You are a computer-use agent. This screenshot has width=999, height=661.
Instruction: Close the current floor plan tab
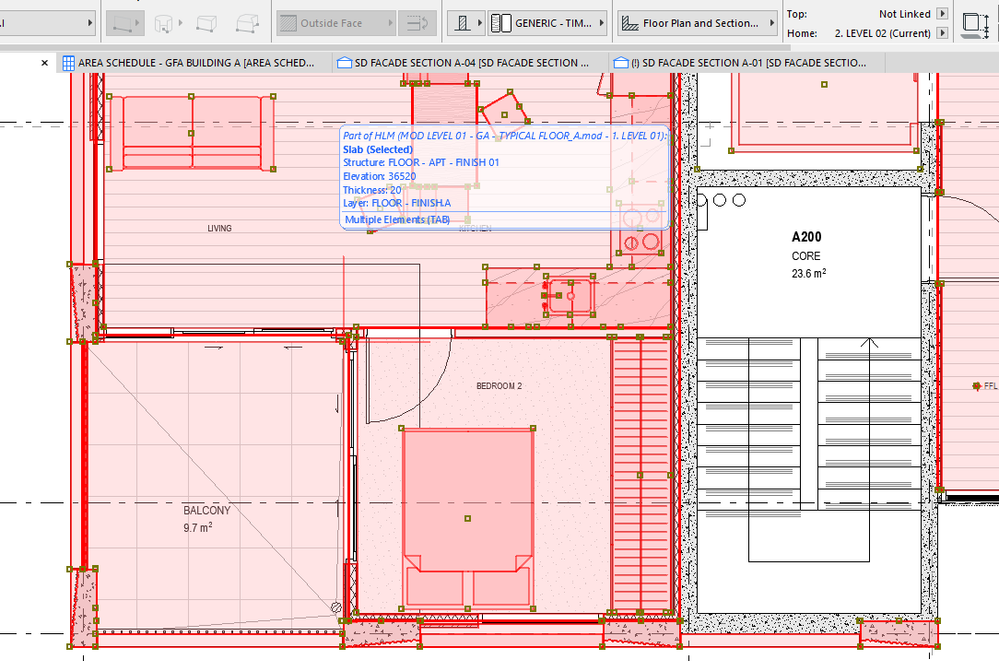click(44, 63)
